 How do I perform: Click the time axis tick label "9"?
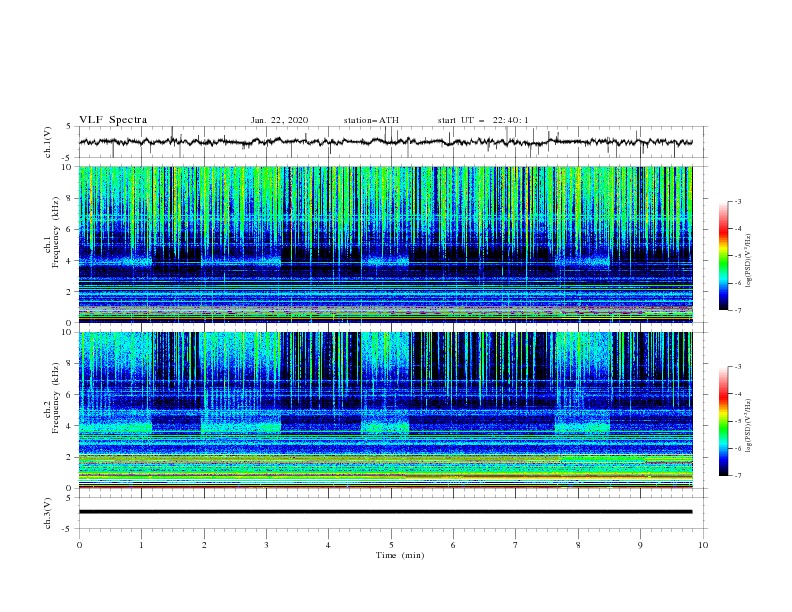pyautogui.click(x=640, y=545)
